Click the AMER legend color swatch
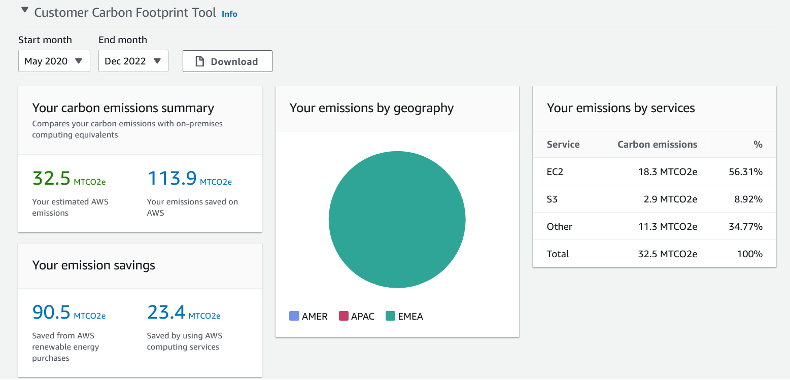The width and height of the screenshot is (790, 380). pyautogui.click(x=294, y=316)
